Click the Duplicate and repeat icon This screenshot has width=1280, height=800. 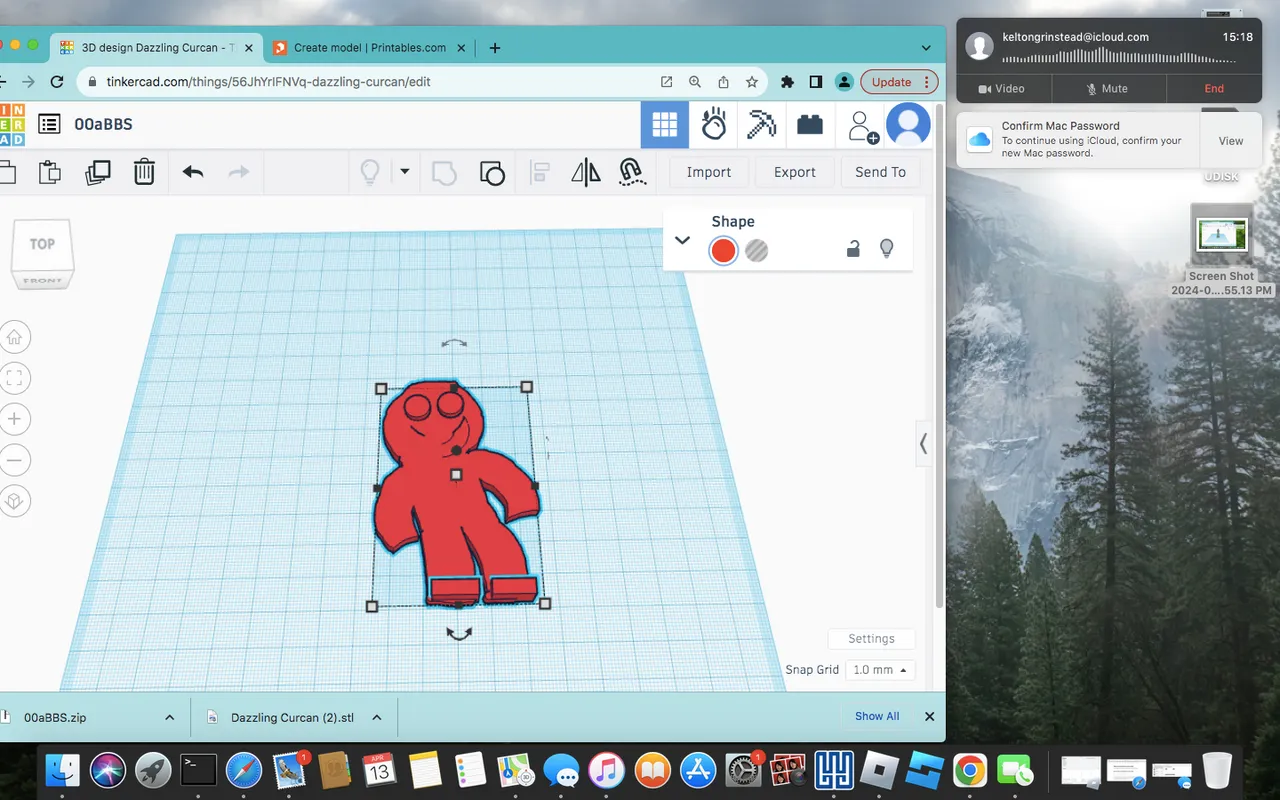98,172
